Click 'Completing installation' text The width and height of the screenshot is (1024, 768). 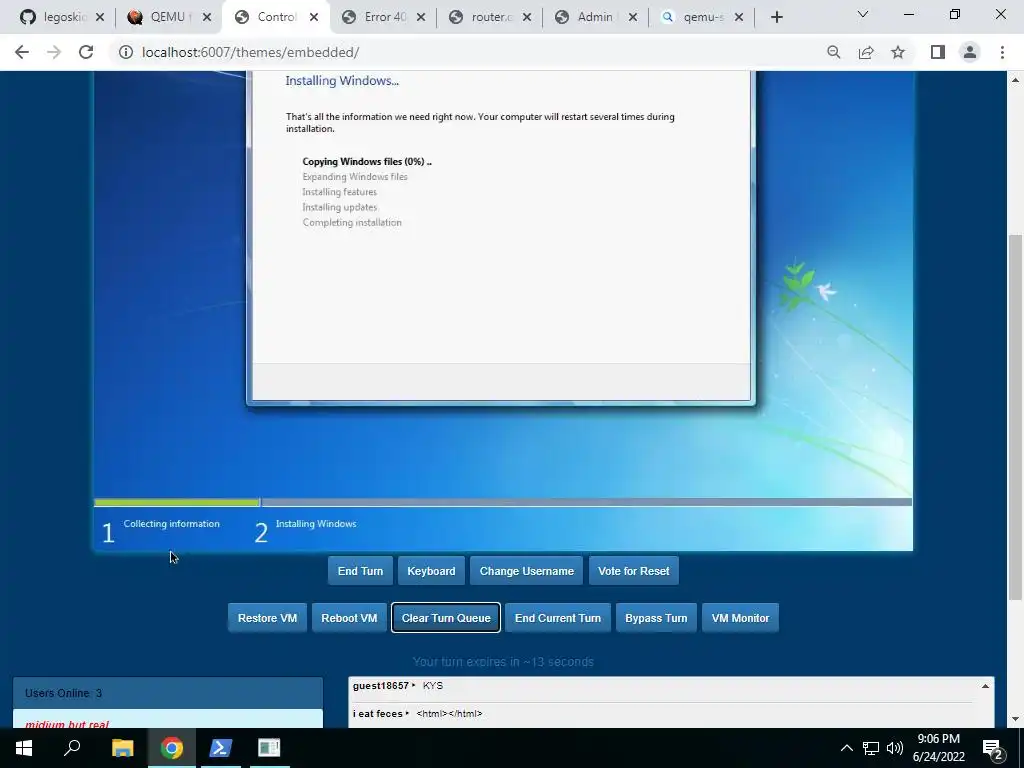pos(352,223)
